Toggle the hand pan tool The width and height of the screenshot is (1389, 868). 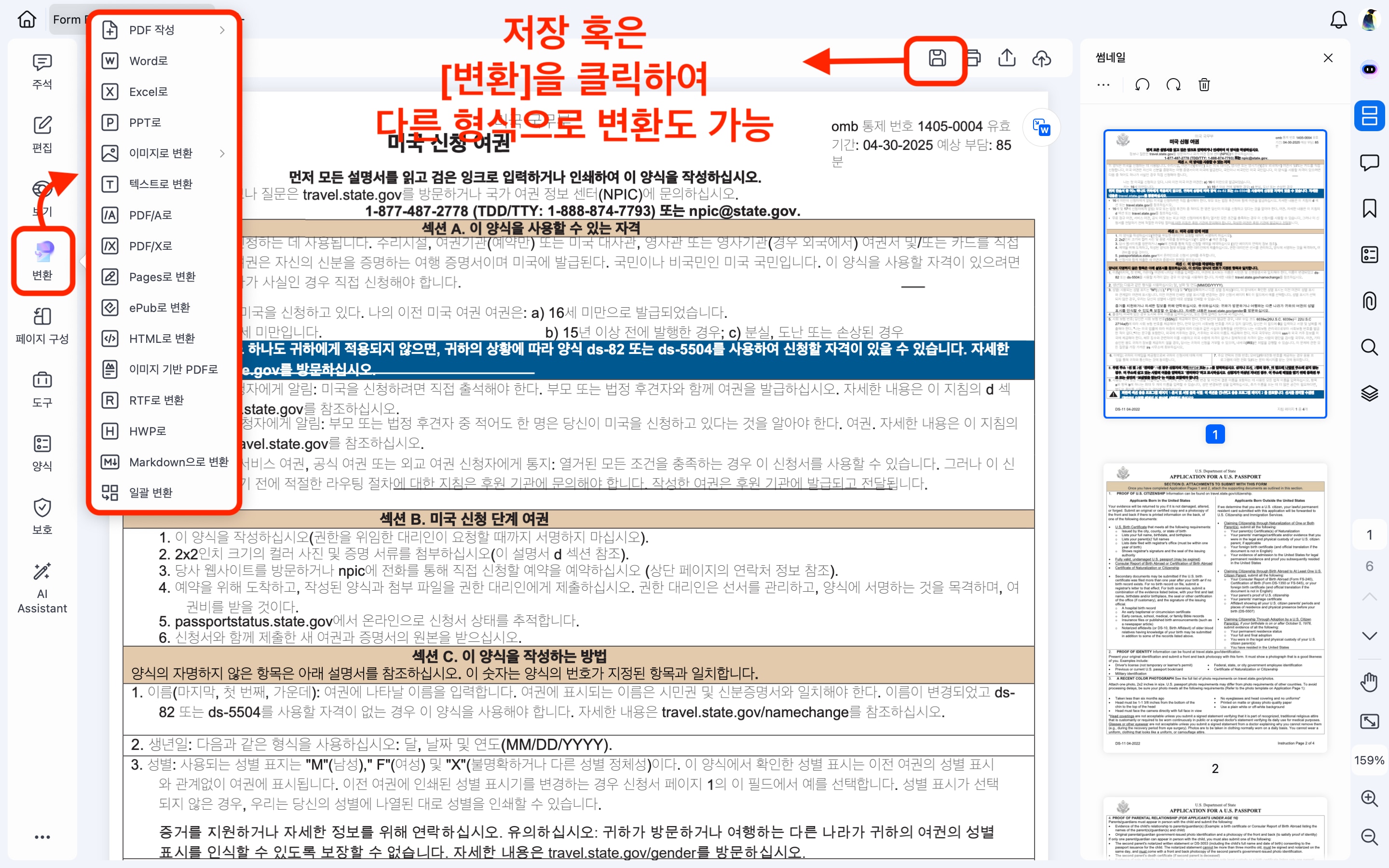pos(1370,682)
